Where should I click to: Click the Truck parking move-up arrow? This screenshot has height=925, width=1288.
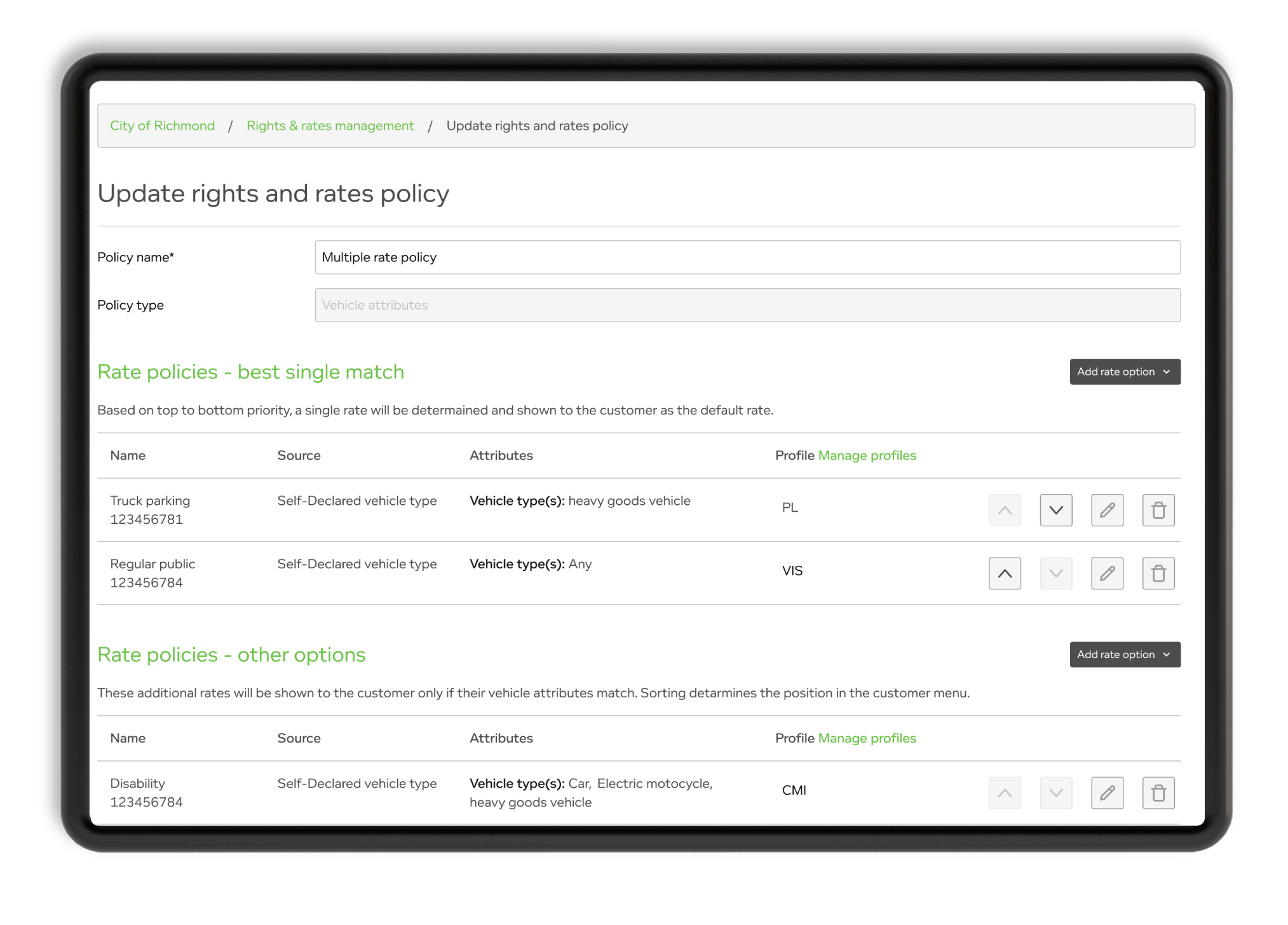[x=1005, y=510]
